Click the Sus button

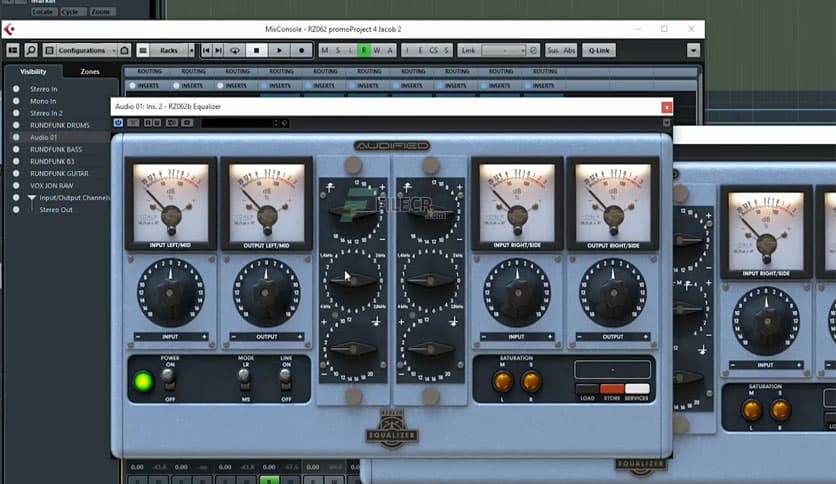[553, 50]
